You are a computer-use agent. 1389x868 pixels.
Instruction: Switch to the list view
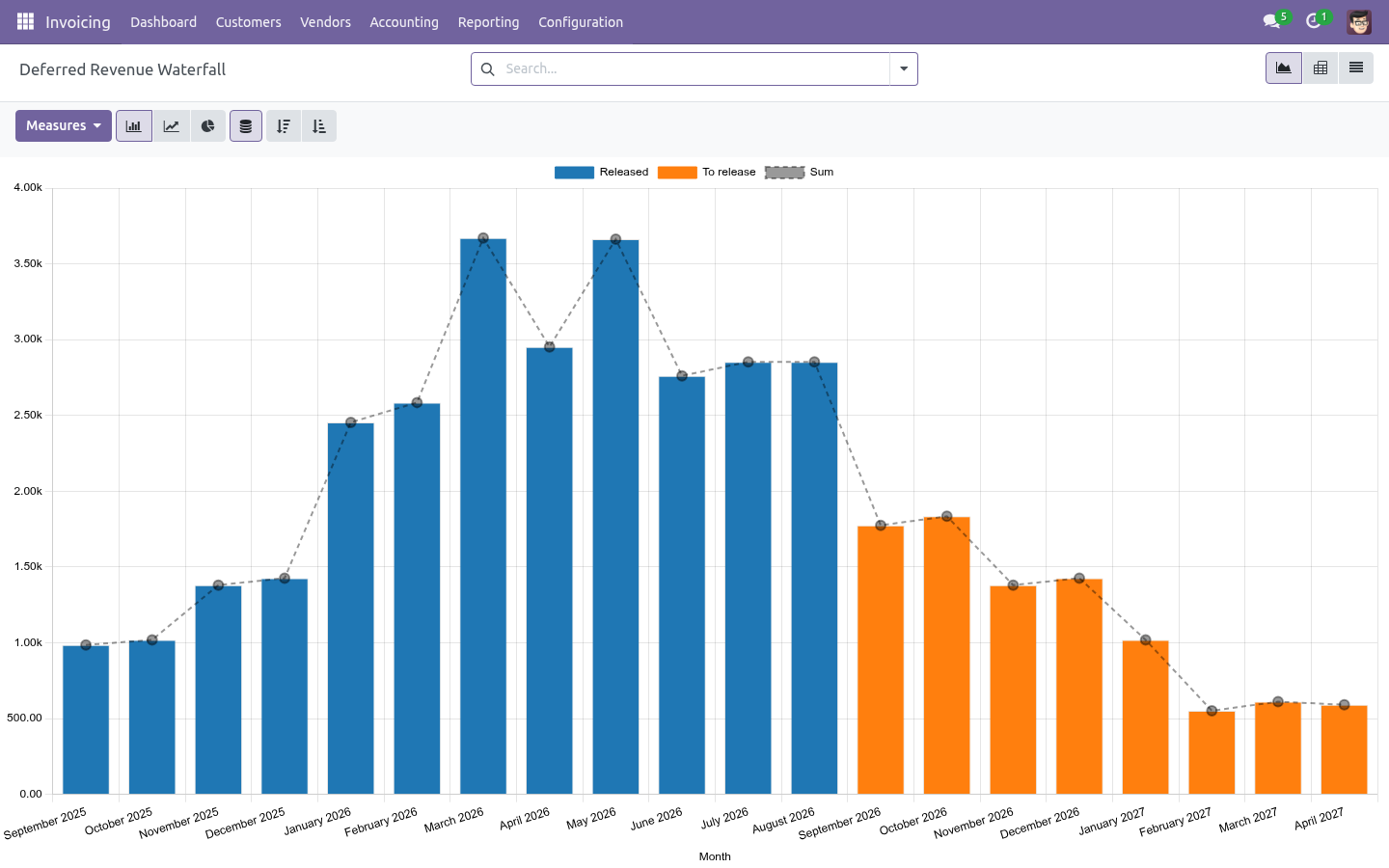1356,68
